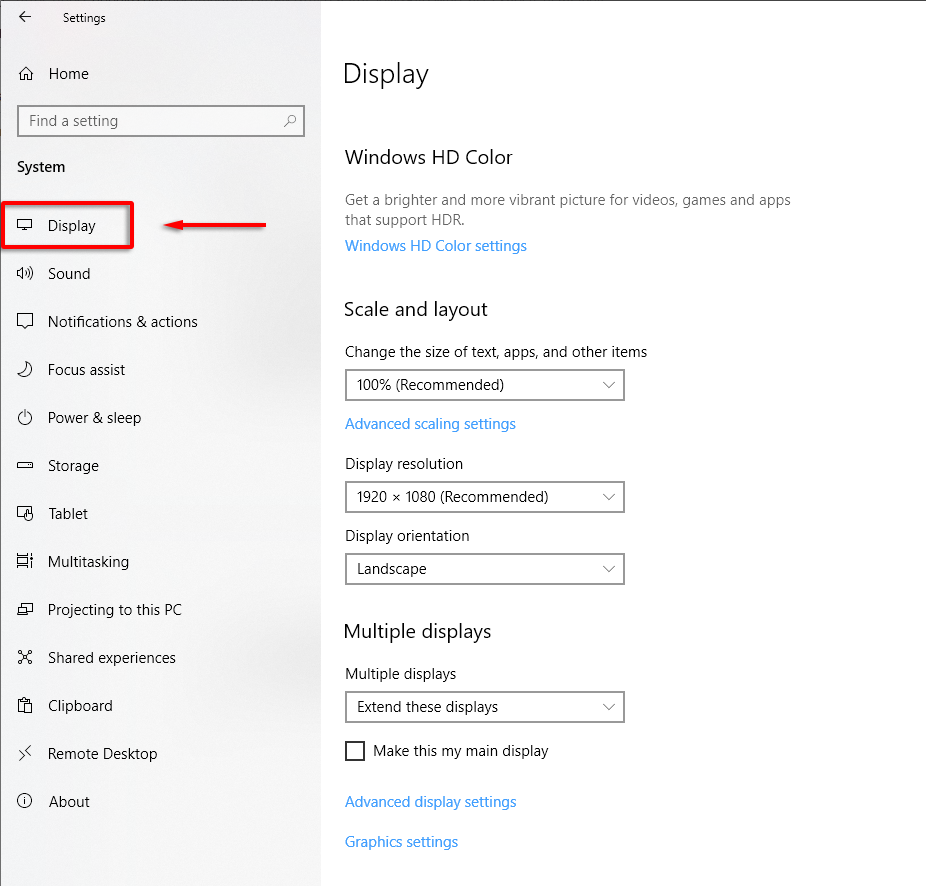Open the Graphics settings link
Screen dimensions: 926x886
point(401,842)
